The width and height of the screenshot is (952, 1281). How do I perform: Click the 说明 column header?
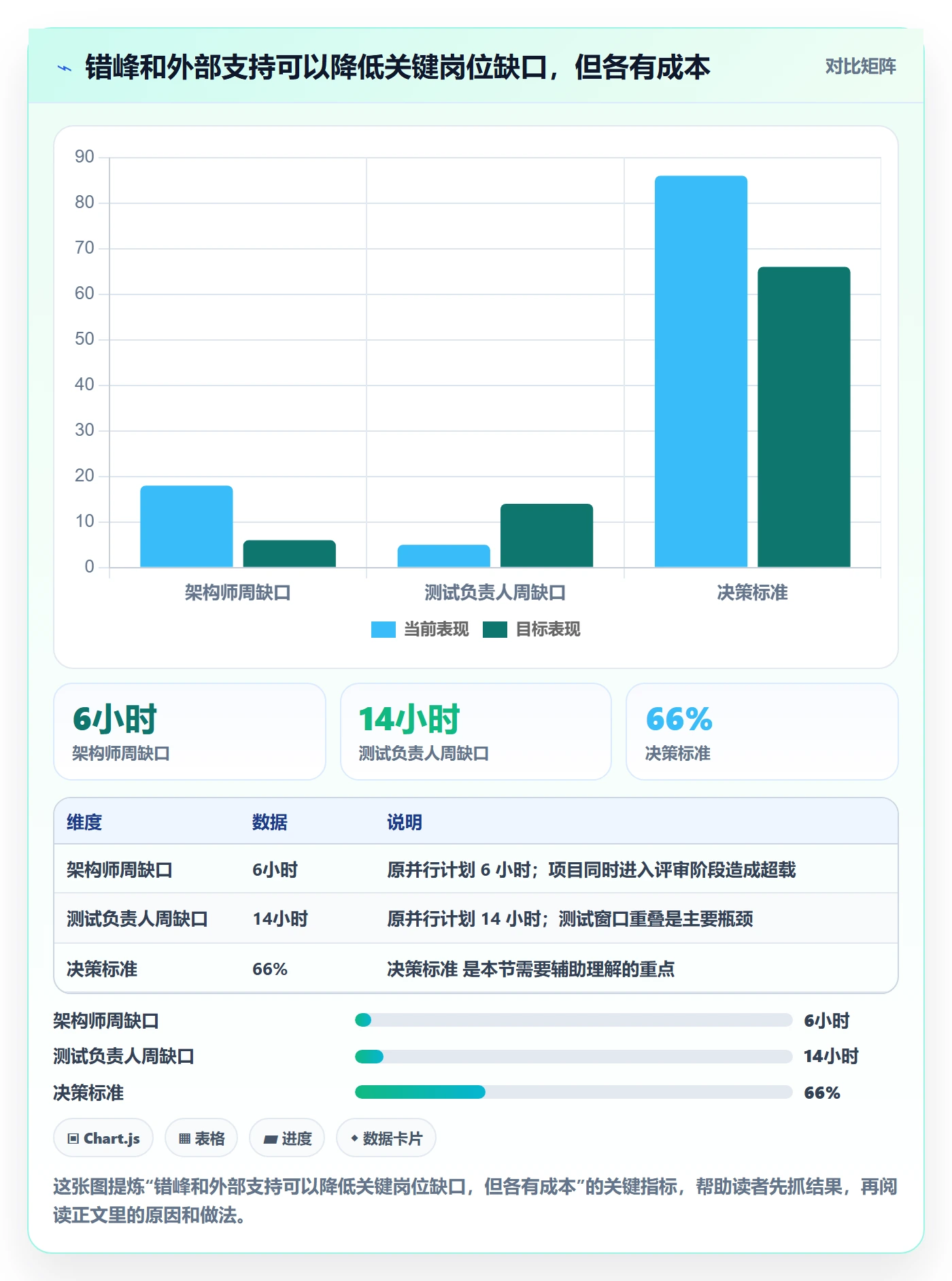(x=405, y=822)
